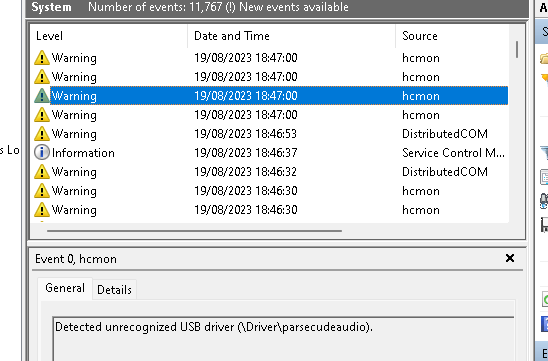
Task: Click the Information icon on the 18:46:37 row
Action: click(42, 153)
